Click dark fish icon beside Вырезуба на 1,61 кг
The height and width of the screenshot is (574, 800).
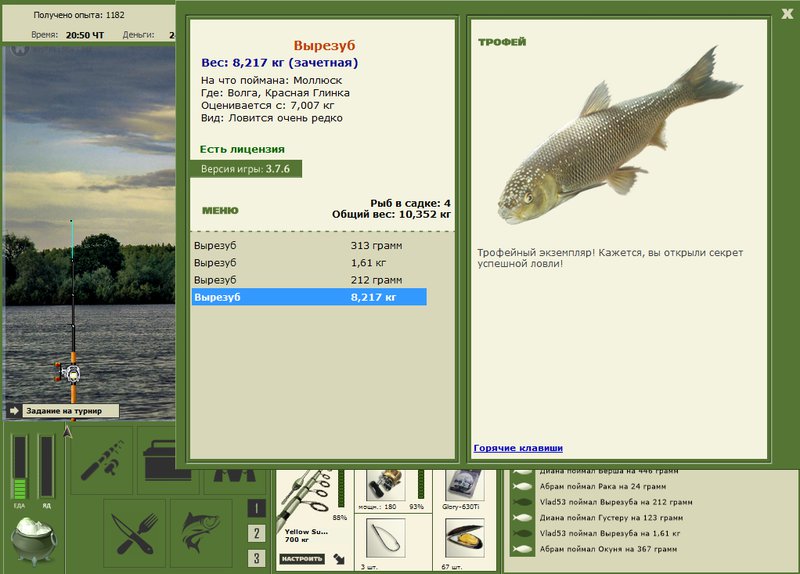point(522,534)
